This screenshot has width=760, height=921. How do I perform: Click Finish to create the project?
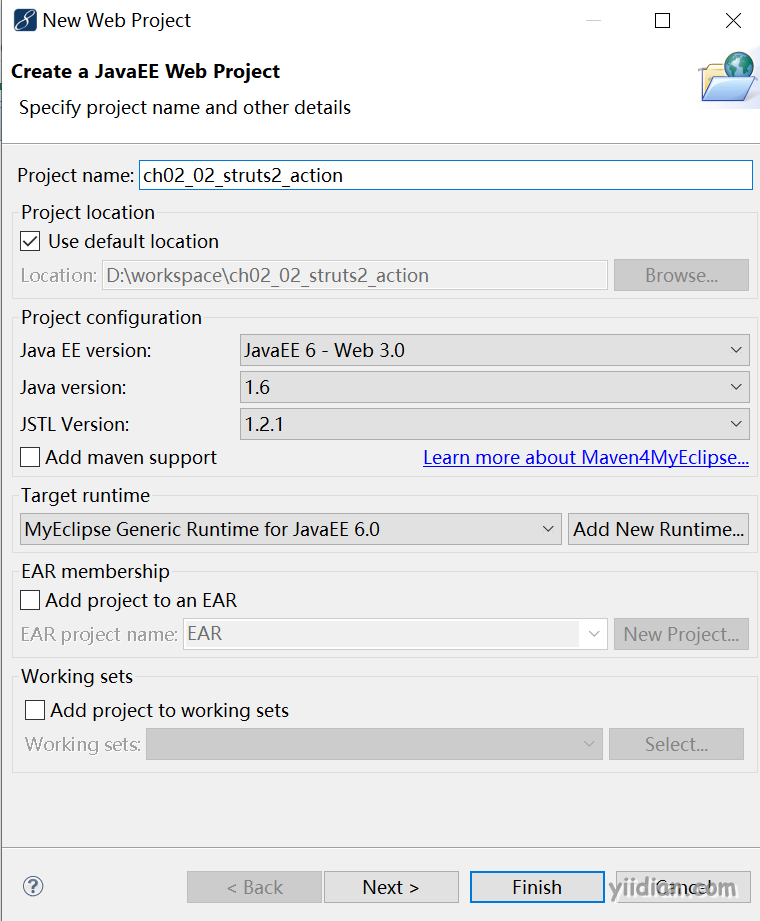[537, 887]
